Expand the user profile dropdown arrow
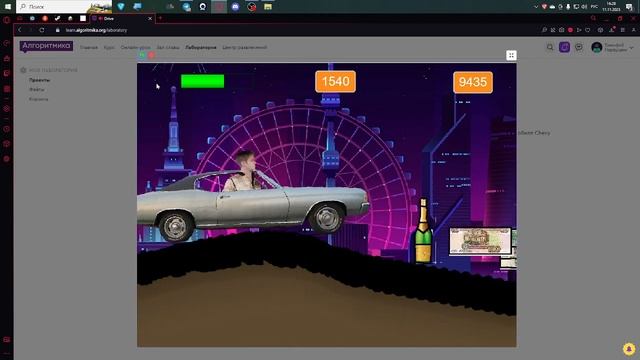The image size is (640, 360). pyautogui.click(x=631, y=48)
